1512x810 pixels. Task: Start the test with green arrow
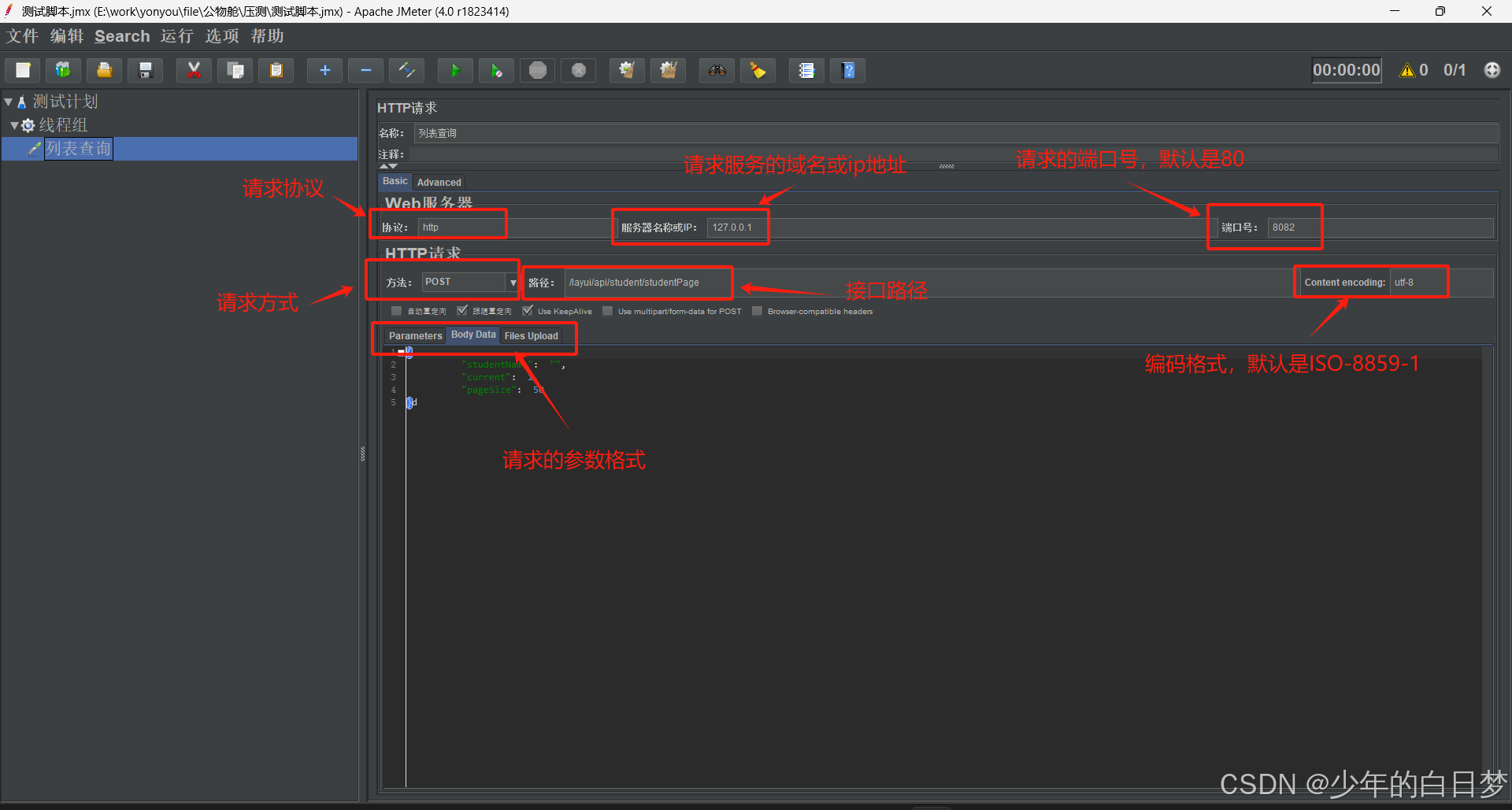(x=455, y=70)
